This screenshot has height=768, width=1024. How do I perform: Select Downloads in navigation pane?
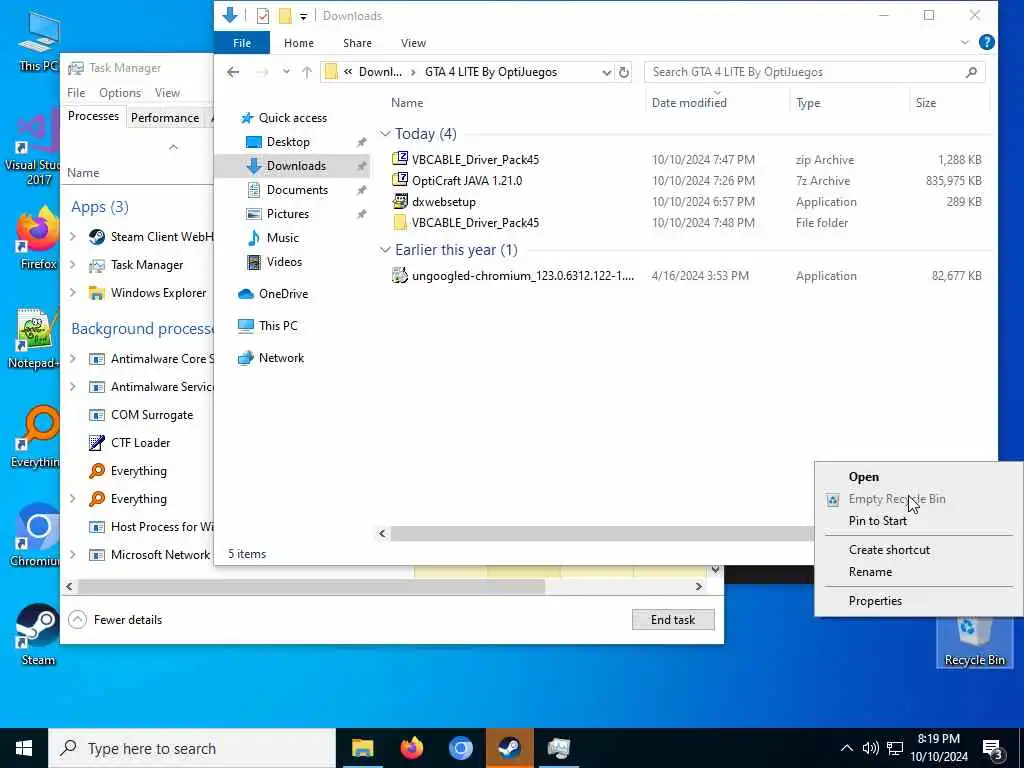click(x=292, y=166)
